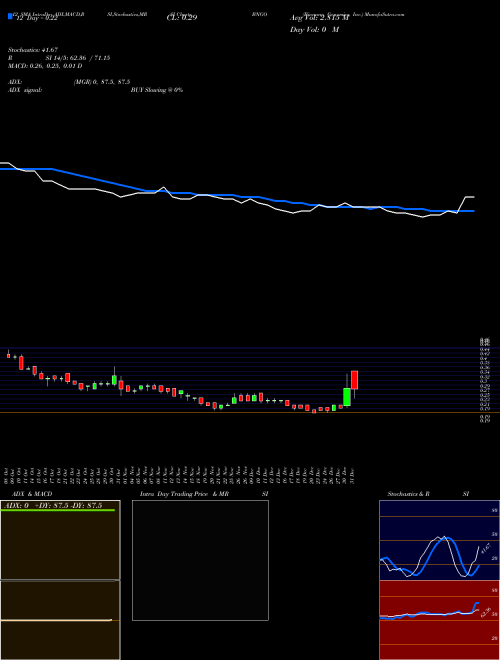Click the green ADX line in ADX panel
Viewport: 500px width, 660px height.
pyautogui.click(x=58, y=510)
